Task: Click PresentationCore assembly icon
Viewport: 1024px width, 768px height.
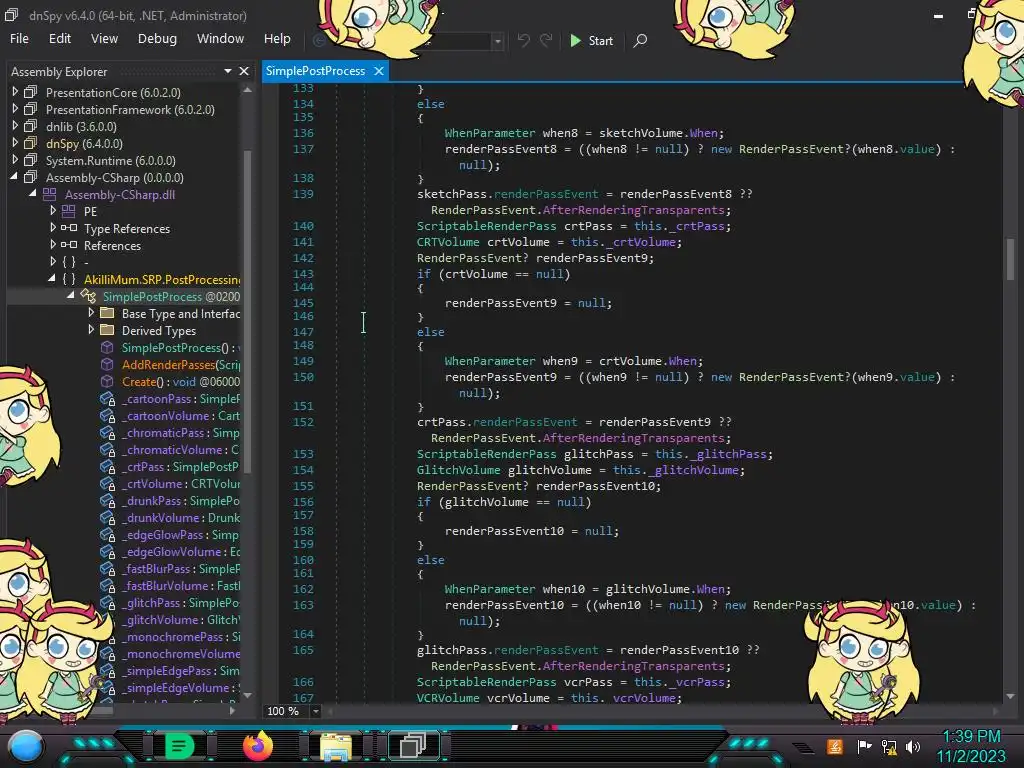Action: [31, 92]
